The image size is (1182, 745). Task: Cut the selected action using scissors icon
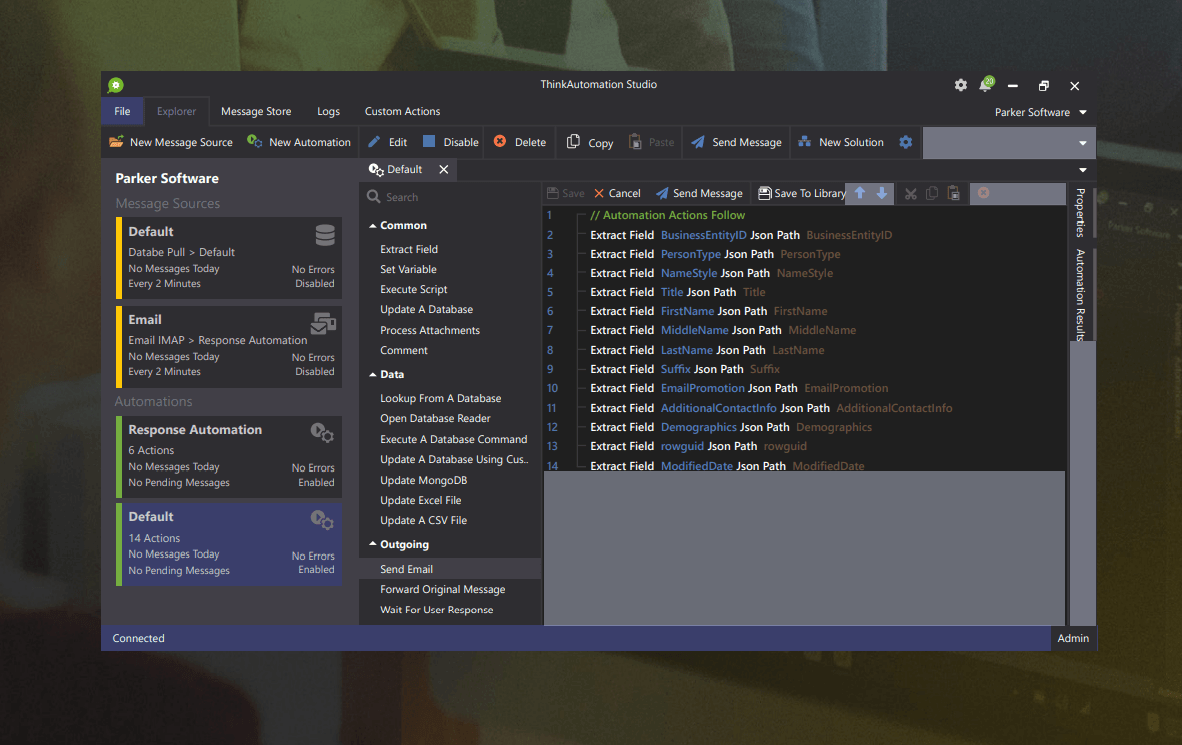pos(912,193)
